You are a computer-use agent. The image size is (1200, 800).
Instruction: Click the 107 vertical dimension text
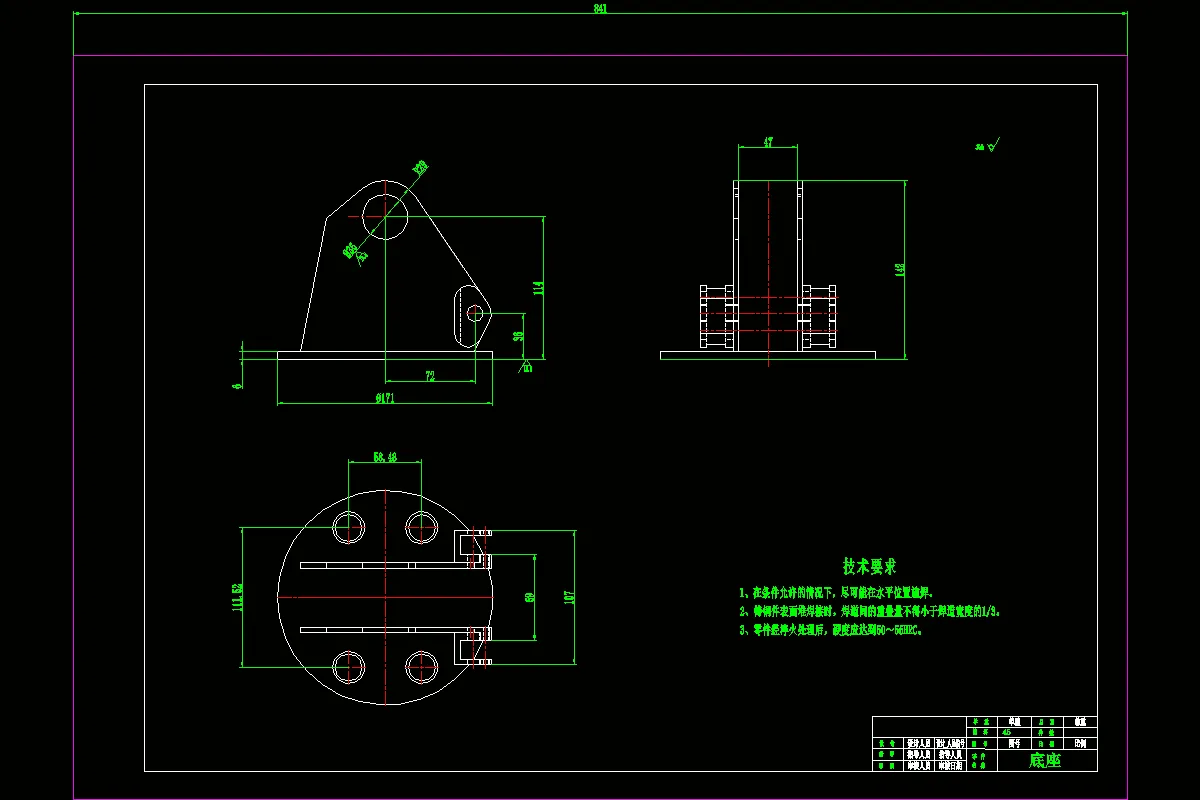click(569, 597)
